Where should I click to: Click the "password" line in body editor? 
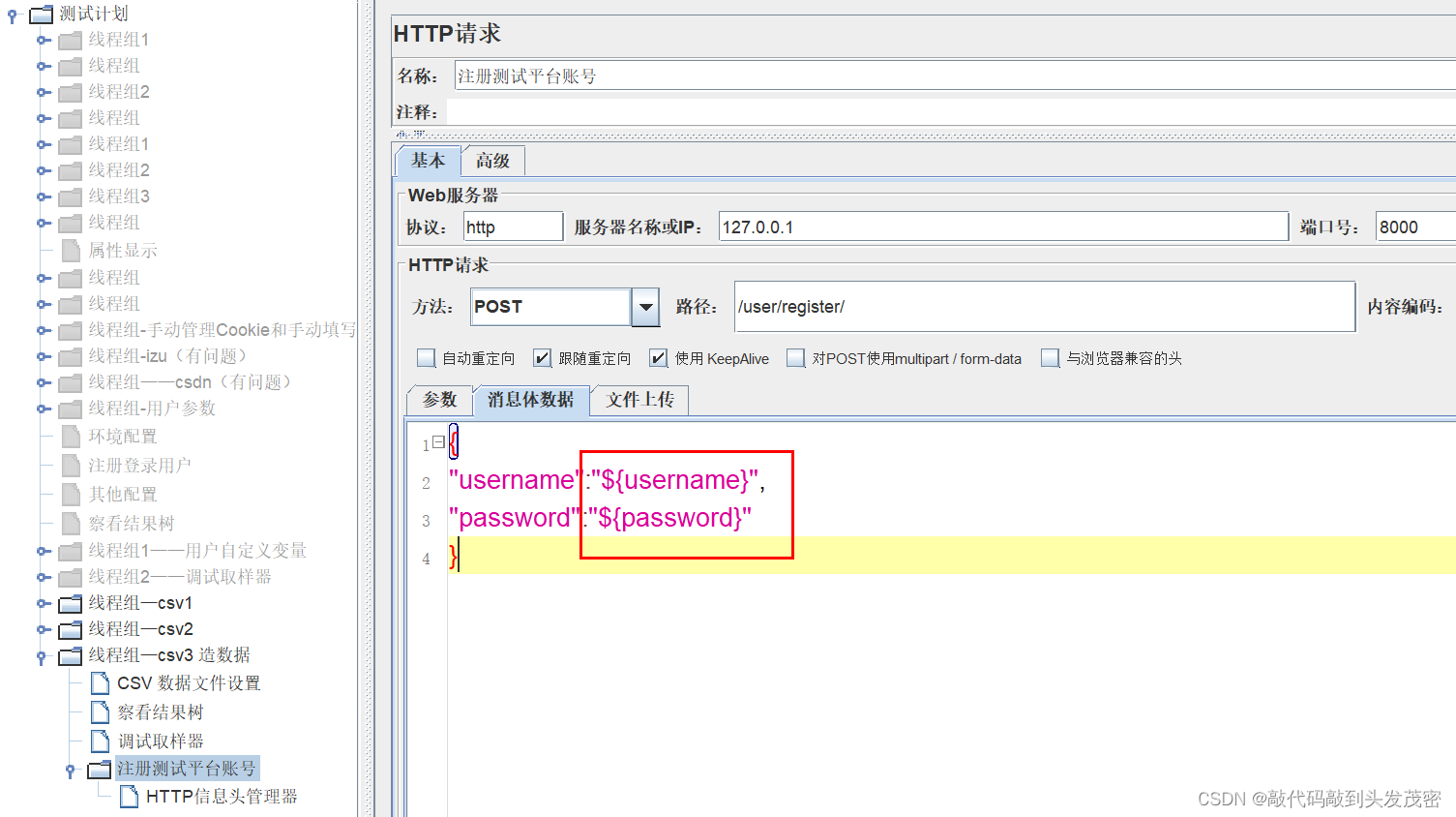[600, 518]
